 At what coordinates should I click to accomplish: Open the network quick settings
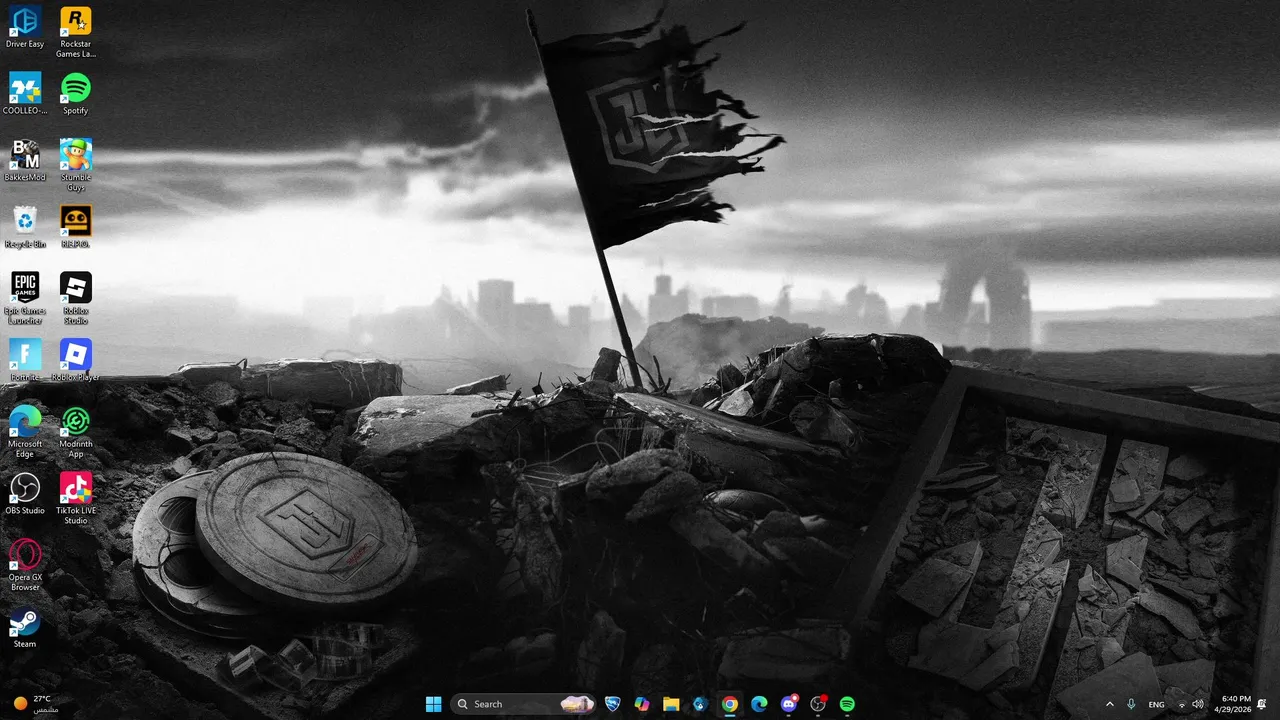point(1181,704)
